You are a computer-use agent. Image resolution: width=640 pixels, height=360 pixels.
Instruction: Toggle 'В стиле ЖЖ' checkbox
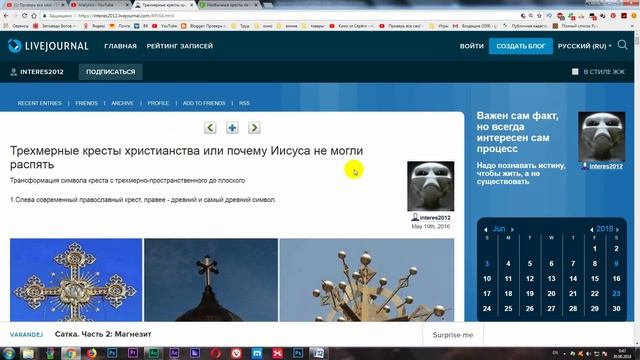pyautogui.click(x=575, y=72)
